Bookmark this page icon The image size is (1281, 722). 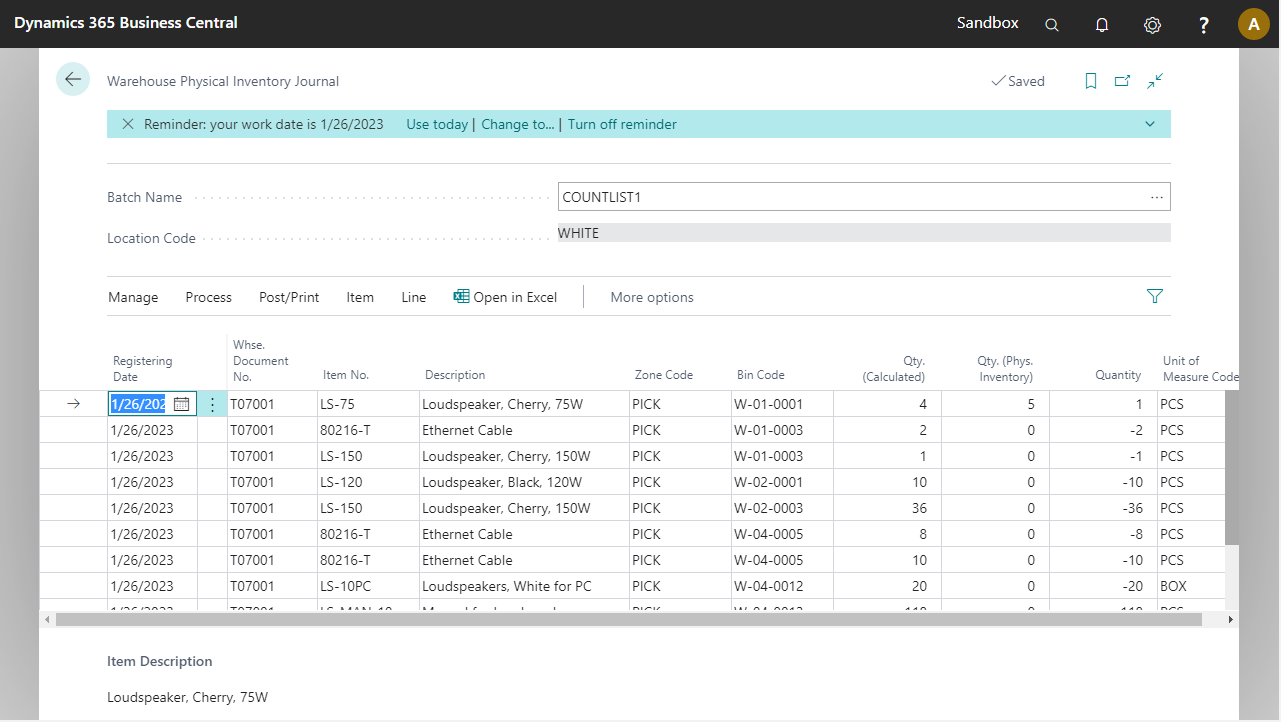[x=1091, y=81]
